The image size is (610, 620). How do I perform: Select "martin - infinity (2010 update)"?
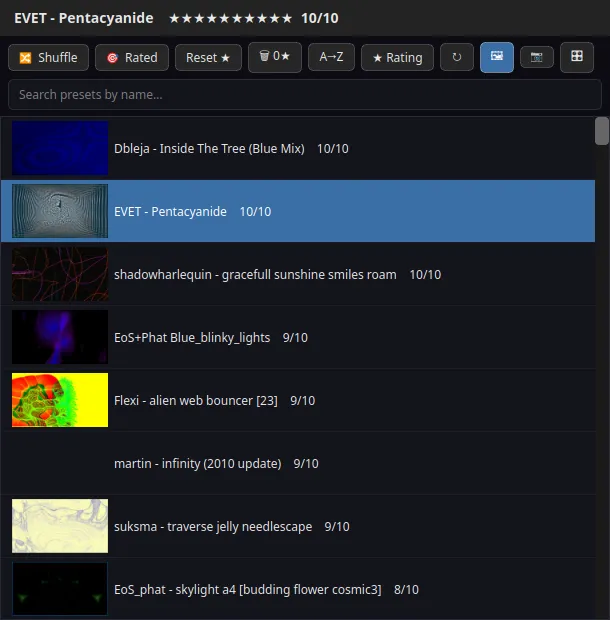click(198, 463)
